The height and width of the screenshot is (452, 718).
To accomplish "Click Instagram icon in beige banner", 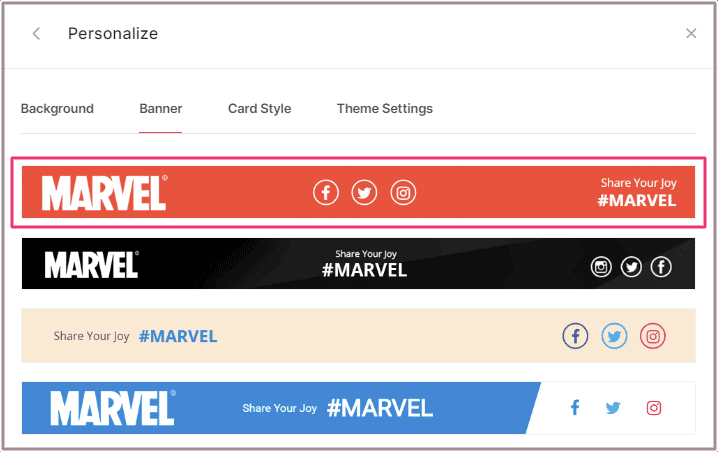I will (x=653, y=336).
